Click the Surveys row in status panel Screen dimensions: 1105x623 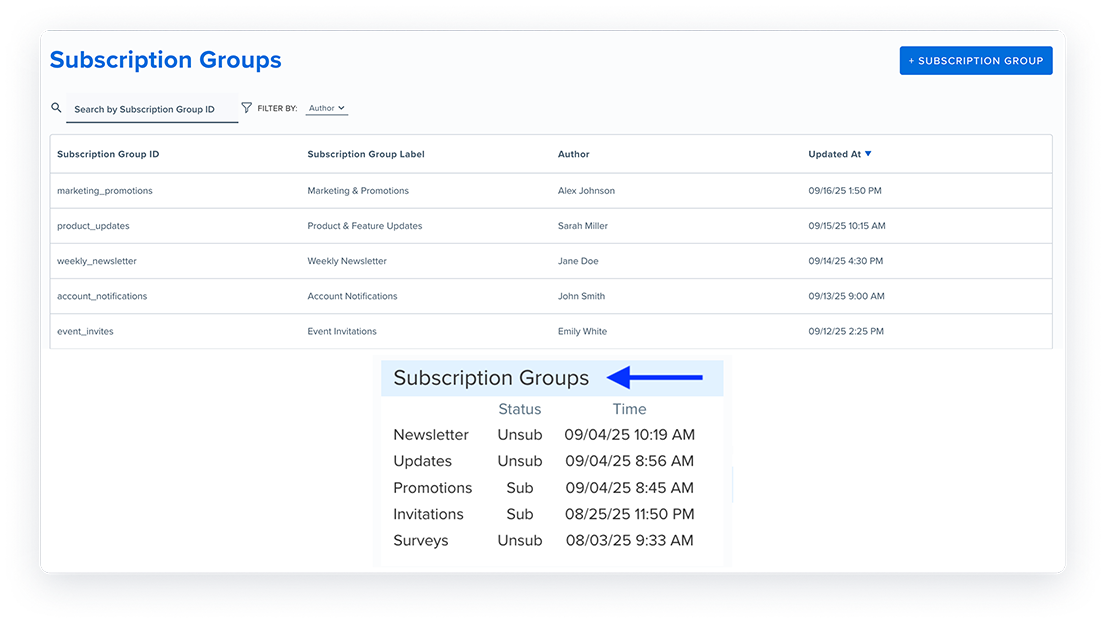click(x=421, y=541)
